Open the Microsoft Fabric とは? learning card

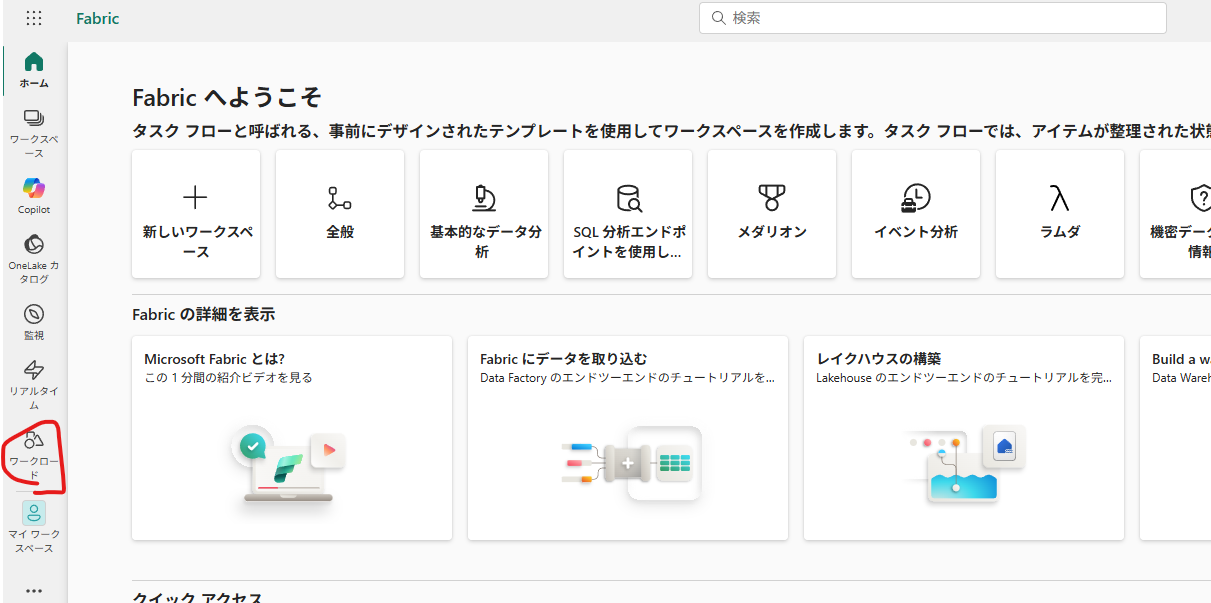292,438
